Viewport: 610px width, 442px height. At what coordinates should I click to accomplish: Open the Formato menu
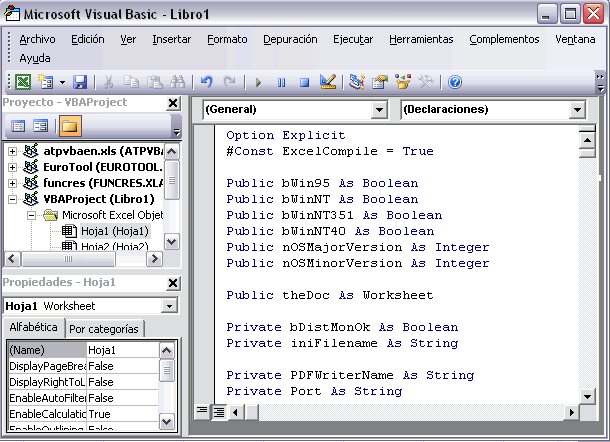(x=227, y=39)
